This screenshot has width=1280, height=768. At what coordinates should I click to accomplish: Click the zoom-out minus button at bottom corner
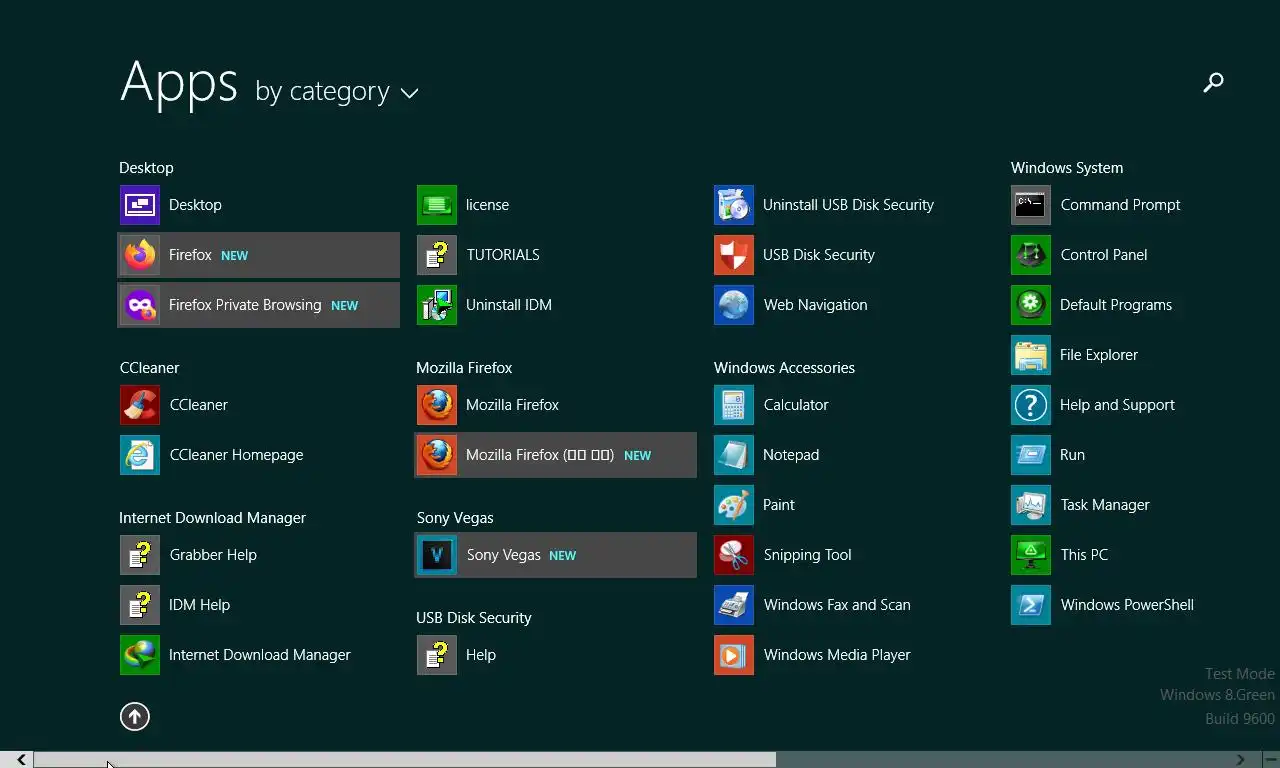(1270, 760)
